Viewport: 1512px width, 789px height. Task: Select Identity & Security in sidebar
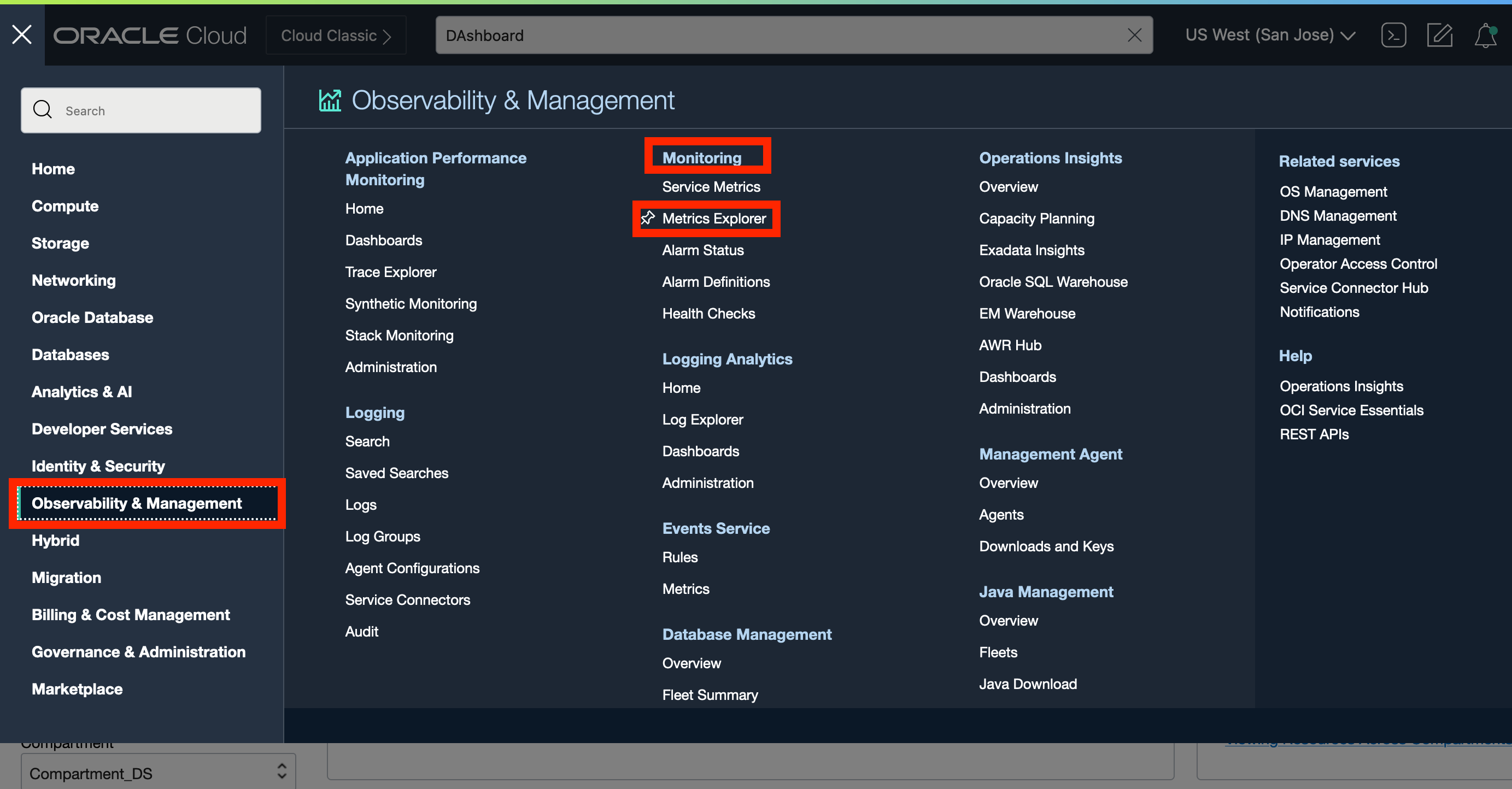point(98,466)
